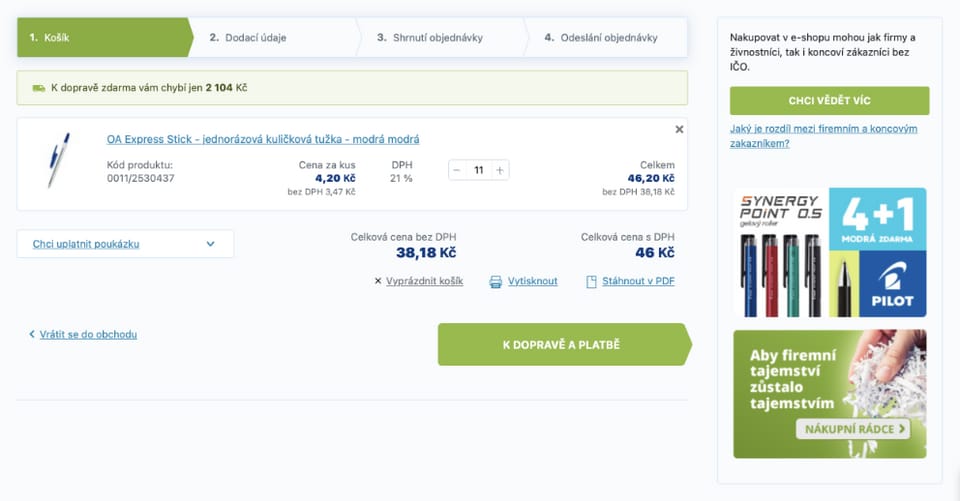
Task: Select step 3 Shrnutí objednávky
Action: [x=430, y=37]
